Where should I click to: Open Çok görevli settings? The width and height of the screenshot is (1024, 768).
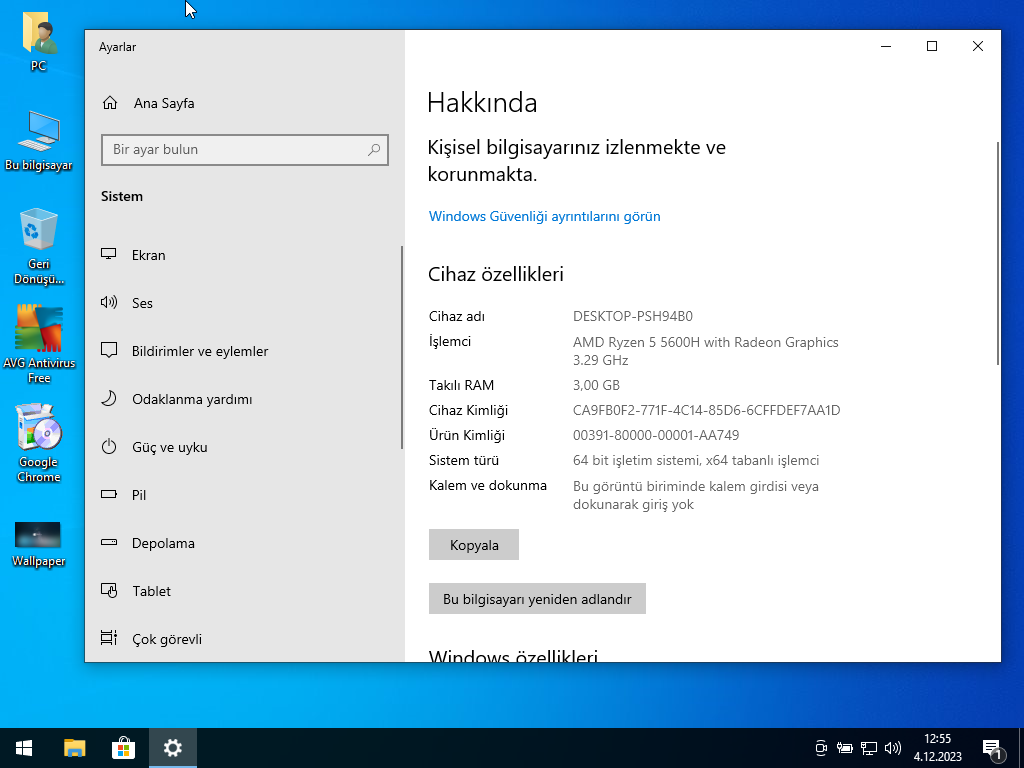tap(243, 639)
